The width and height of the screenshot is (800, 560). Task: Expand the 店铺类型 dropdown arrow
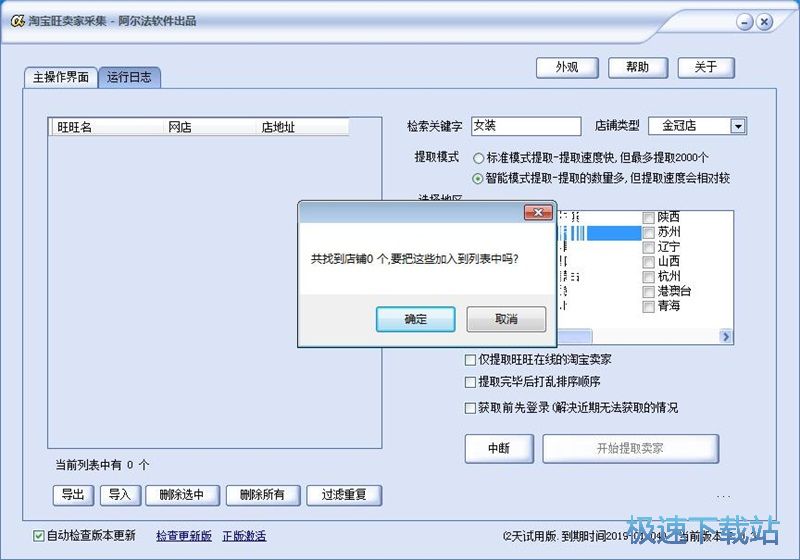738,126
